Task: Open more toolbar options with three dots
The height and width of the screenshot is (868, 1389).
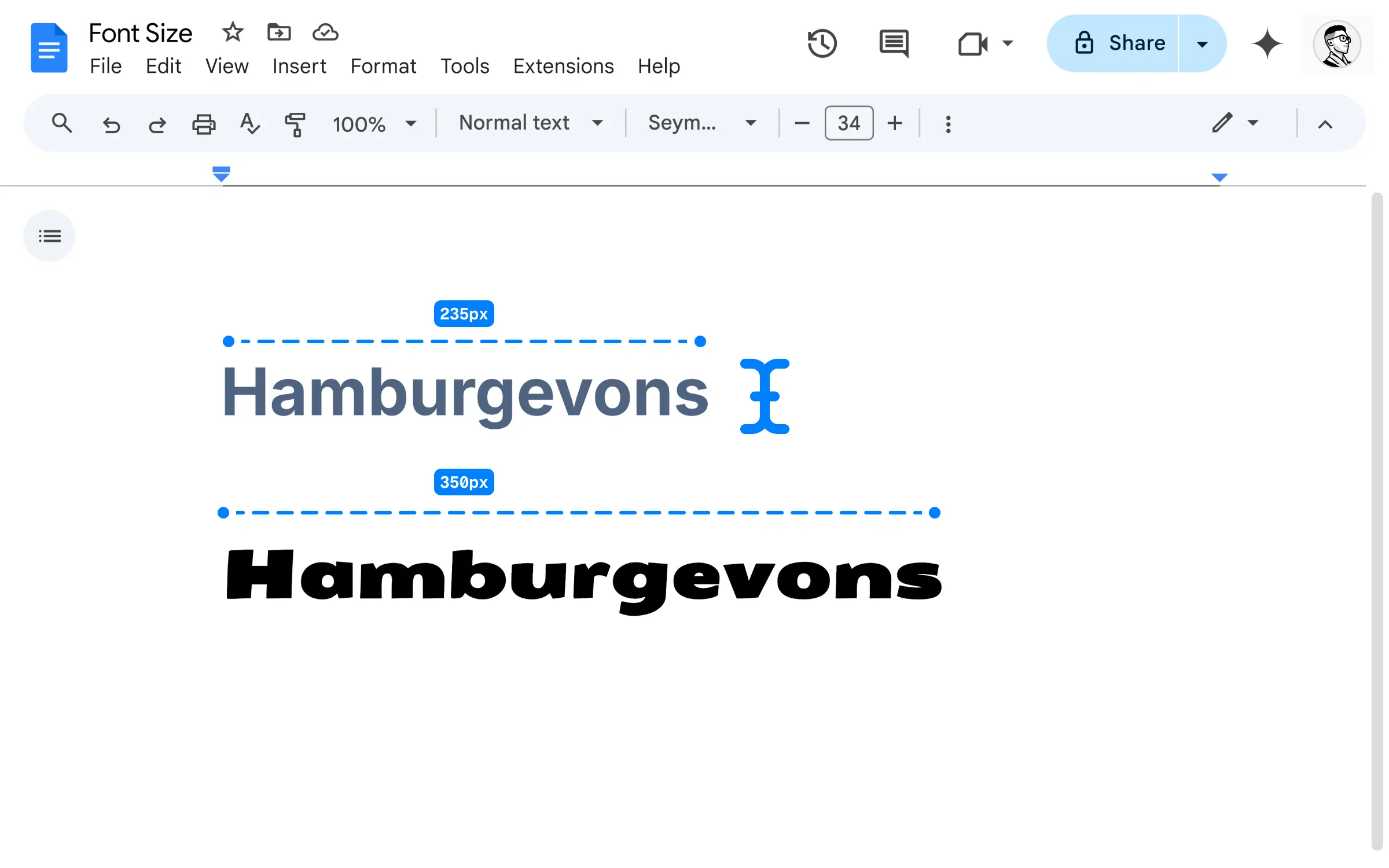Action: [x=948, y=124]
